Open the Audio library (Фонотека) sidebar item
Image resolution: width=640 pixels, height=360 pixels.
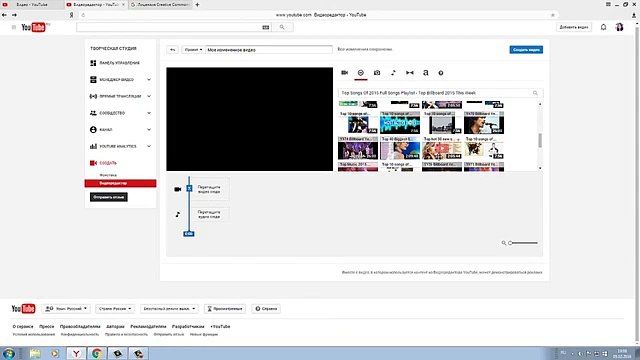tap(108, 175)
